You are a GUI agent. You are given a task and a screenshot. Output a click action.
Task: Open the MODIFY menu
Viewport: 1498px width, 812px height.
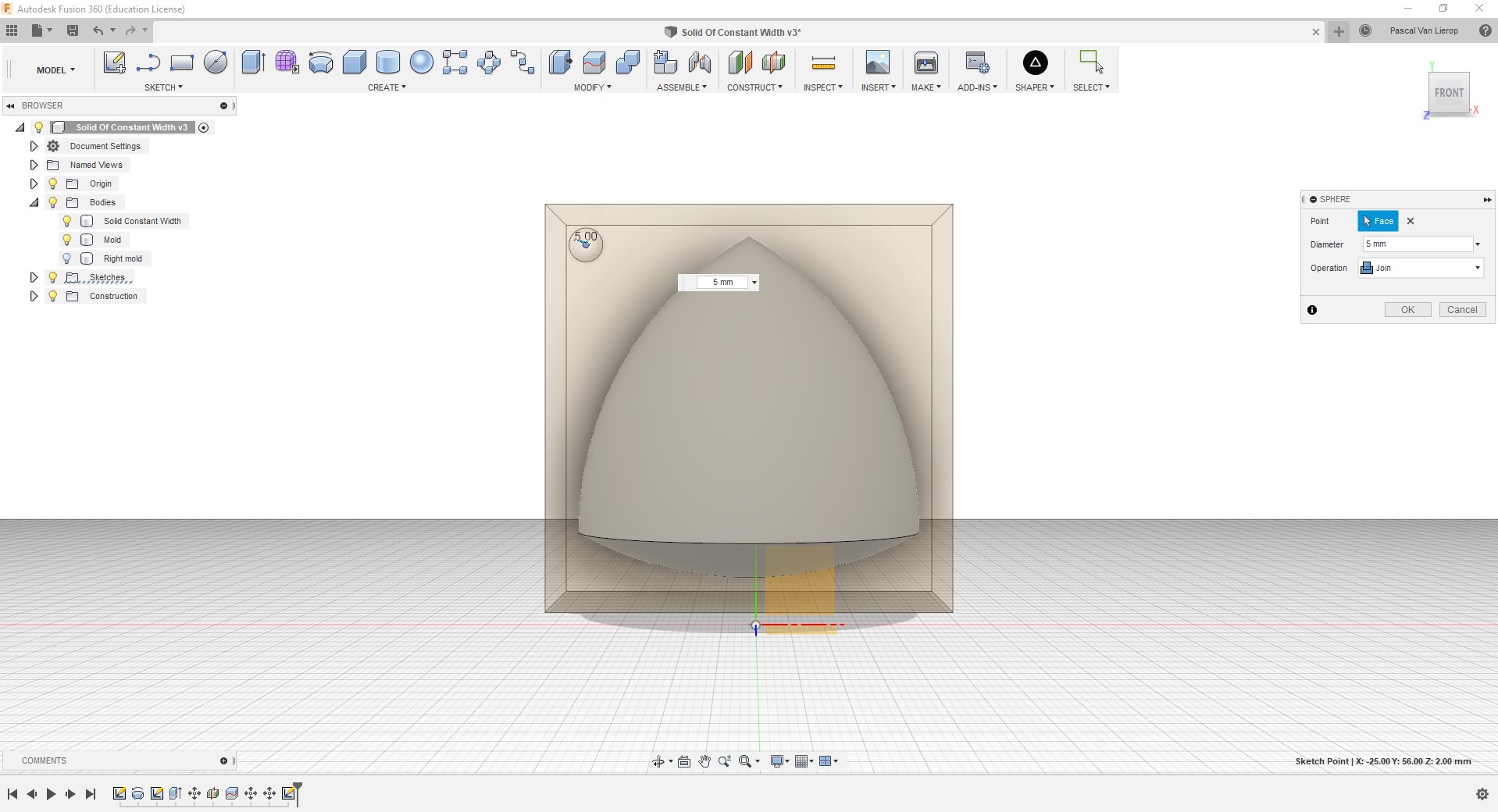point(592,87)
